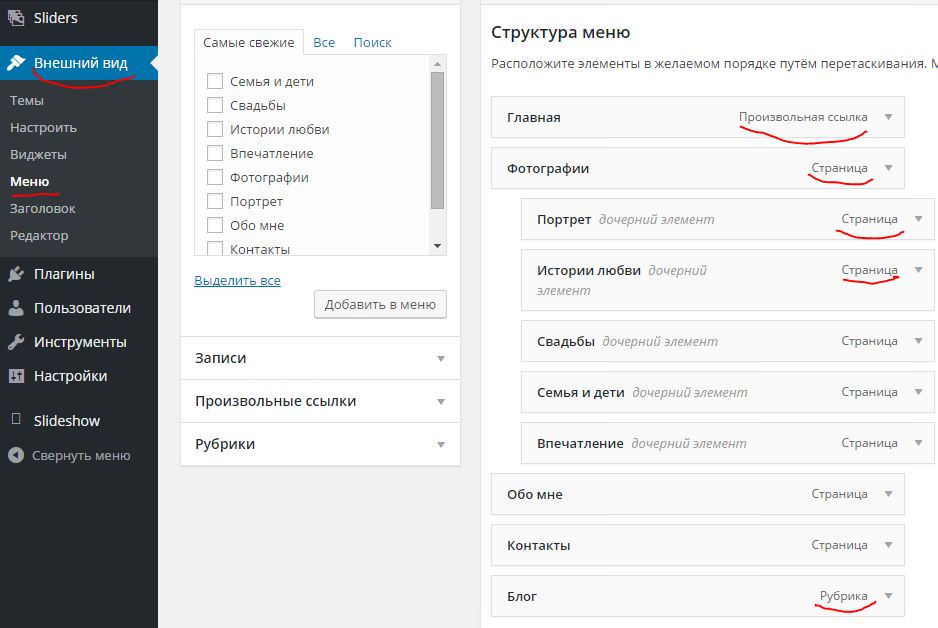Click the pages list scrollbar thumb
The image size is (938, 628).
(437, 141)
